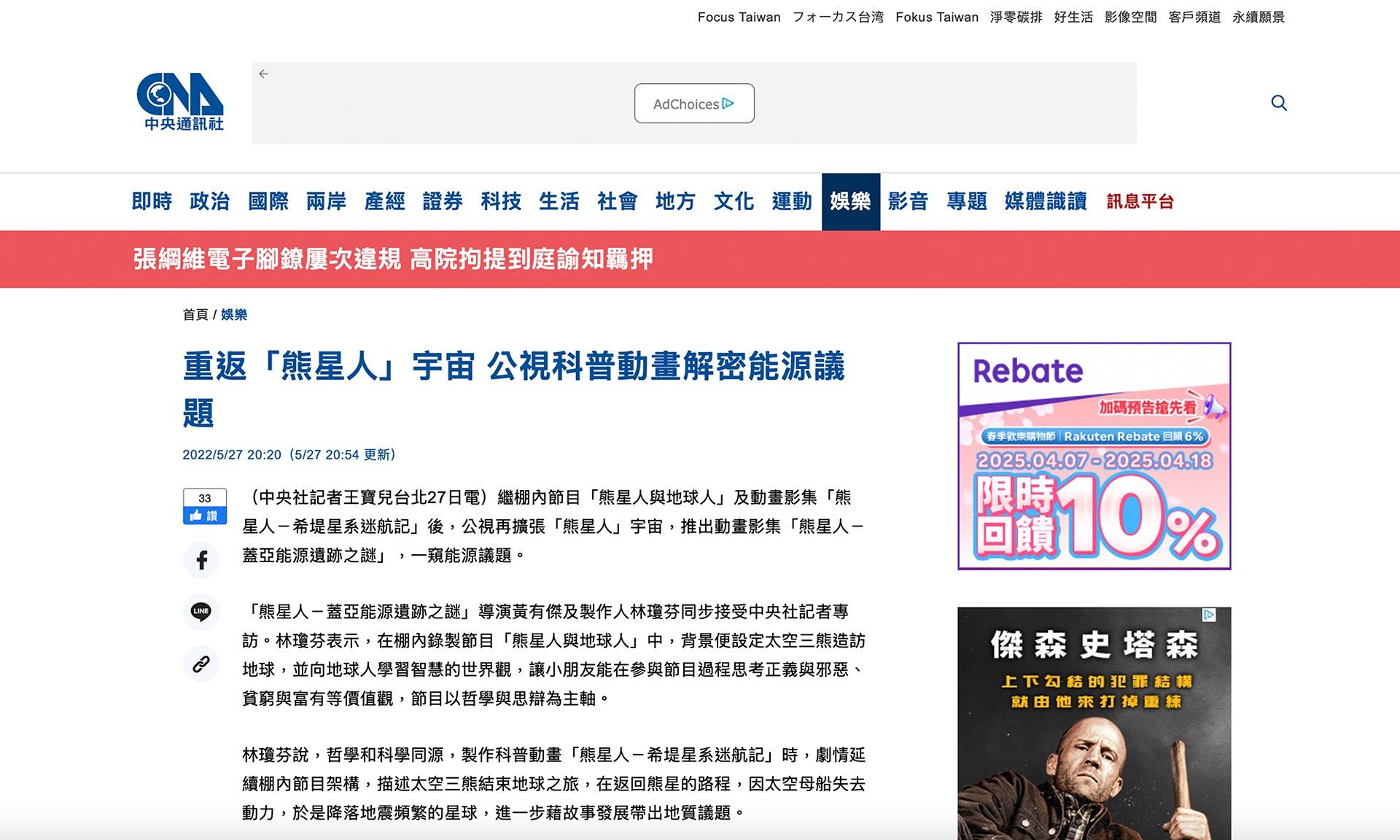1400x840 pixels.
Task: Open the Focus Taiwan top link
Action: [739, 17]
